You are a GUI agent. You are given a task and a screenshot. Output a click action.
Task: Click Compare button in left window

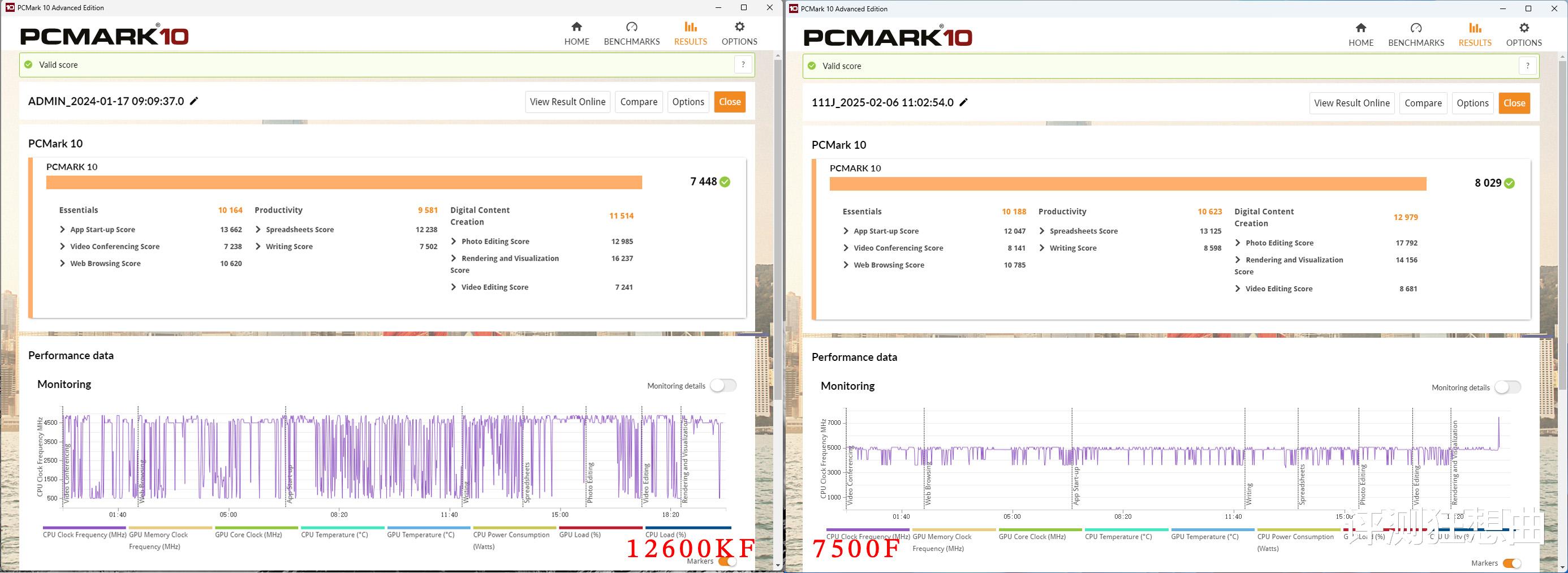click(639, 102)
